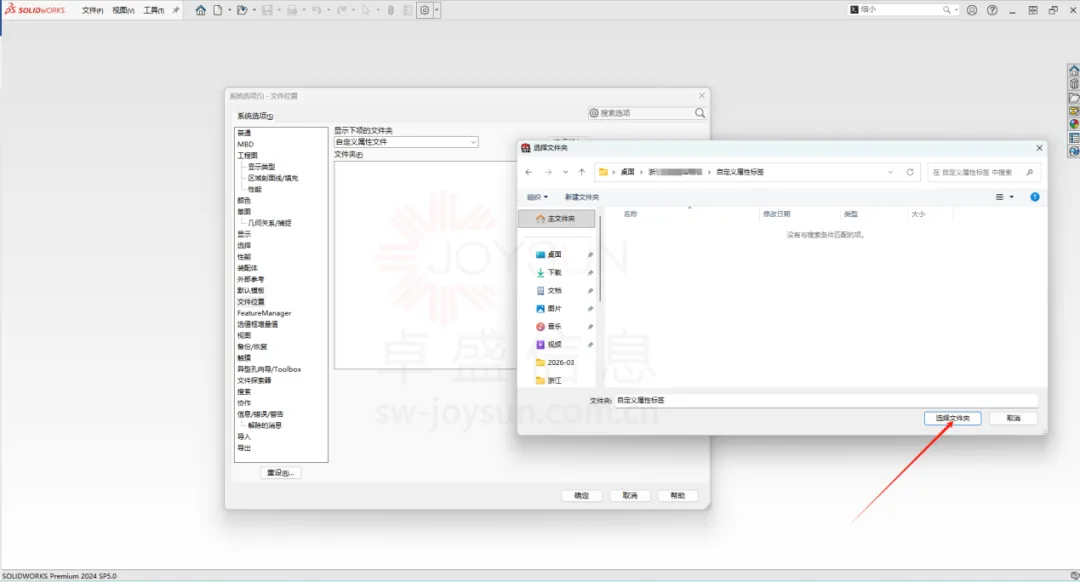Screen dimensions: 1080x582
Task: Click the SOLIDWORKS home icon in toolbar
Action: [201, 10]
